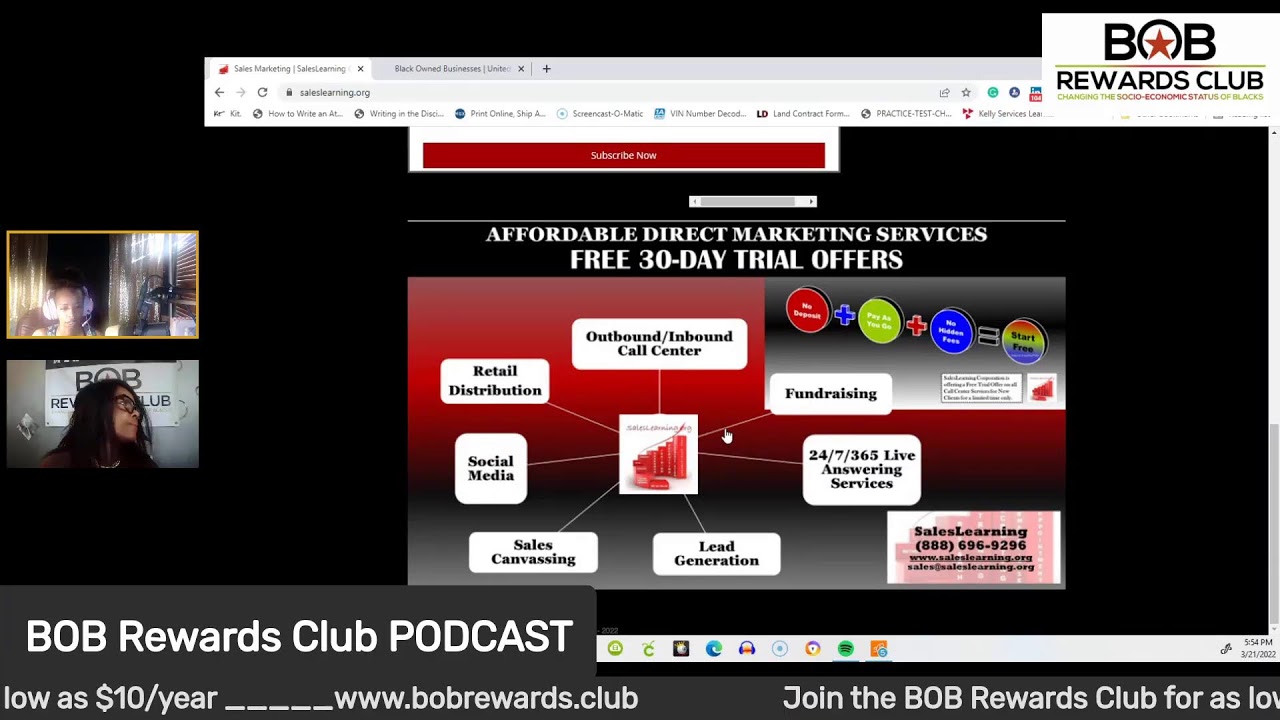Open the Grammarly extension icon

tap(993, 92)
